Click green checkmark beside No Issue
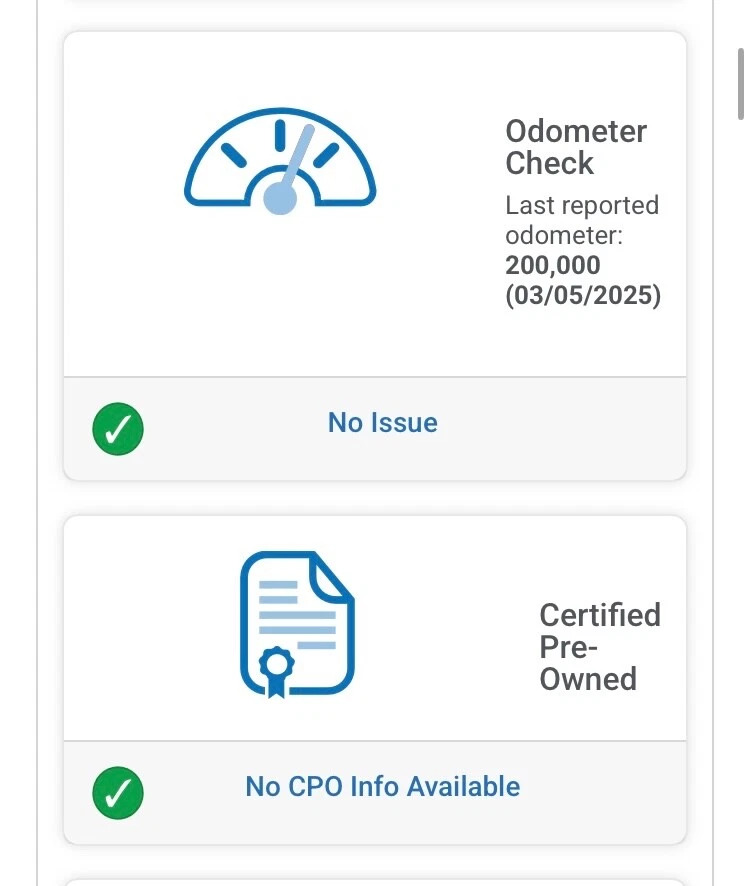The height and width of the screenshot is (886, 750). 118,428
